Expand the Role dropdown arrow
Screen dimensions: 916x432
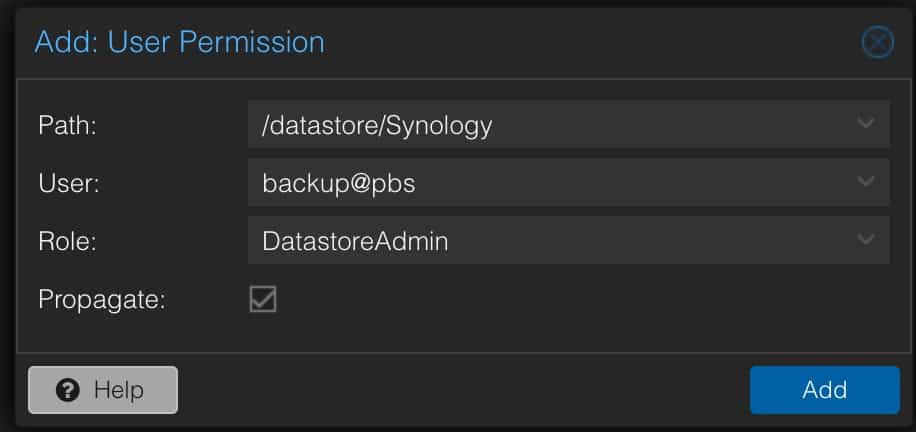point(865,240)
